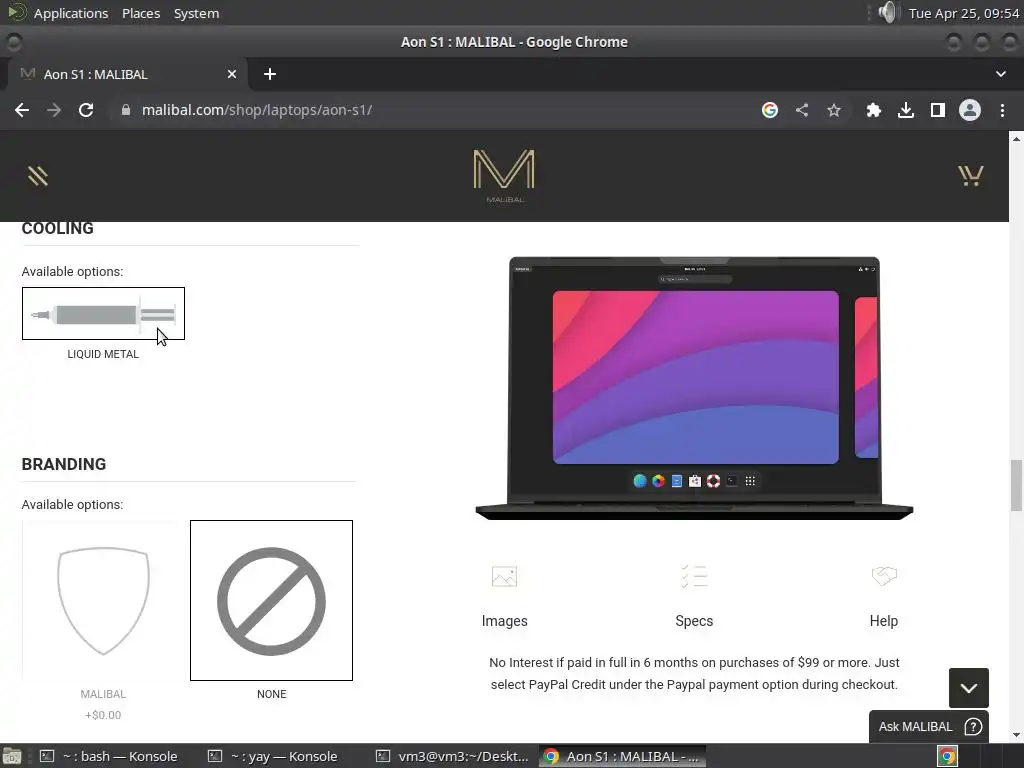The width and height of the screenshot is (1024, 768).
Task: Click the Images picture icon
Action: pyautogui.click(x=504, y=577)
